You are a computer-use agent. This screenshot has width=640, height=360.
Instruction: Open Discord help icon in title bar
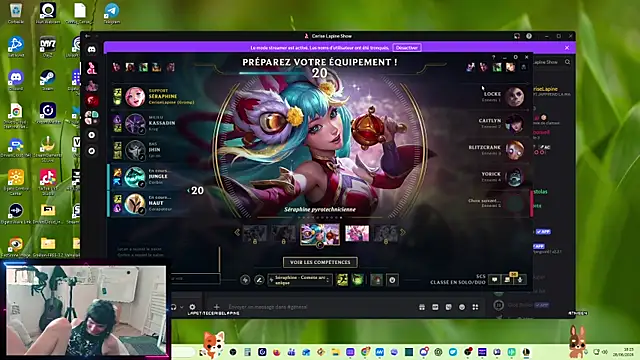(x=529, y=36)
